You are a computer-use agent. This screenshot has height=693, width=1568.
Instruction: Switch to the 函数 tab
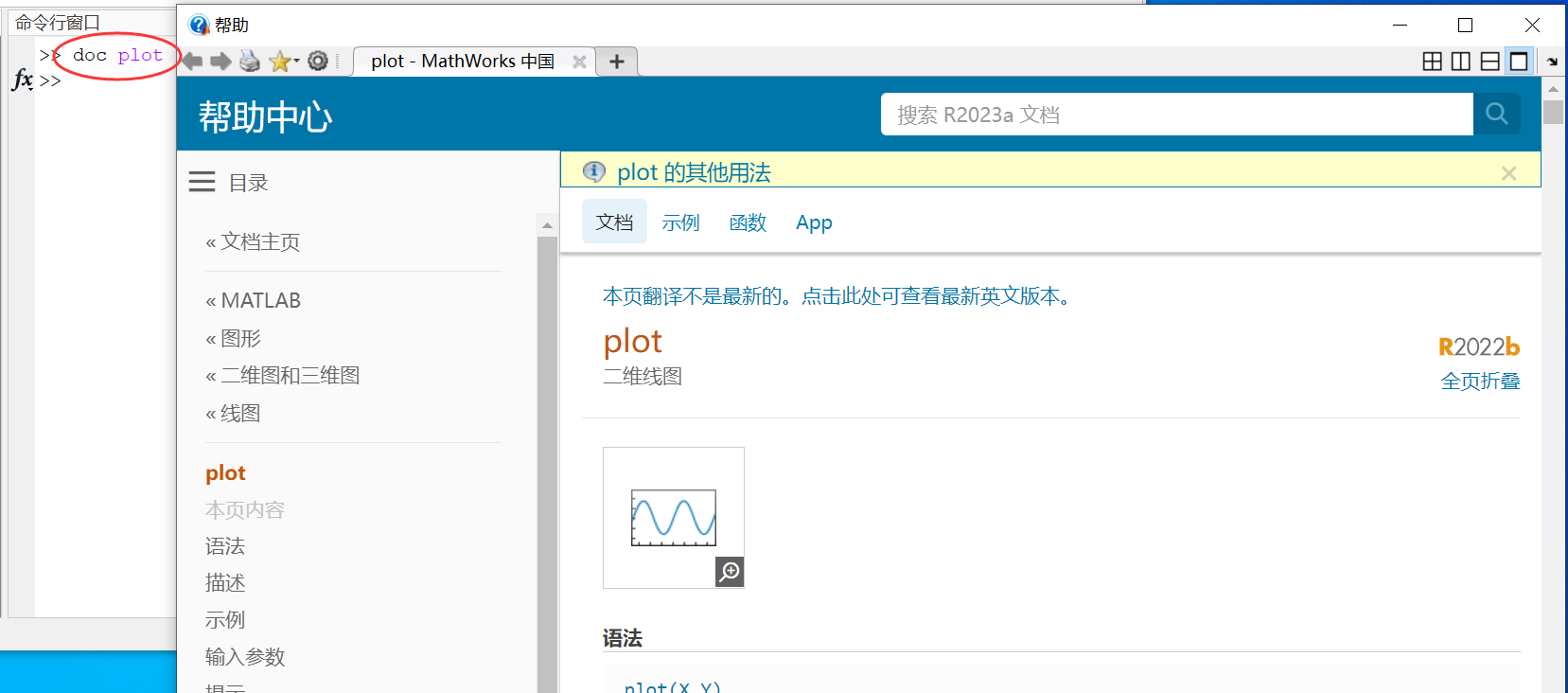[748, 222]
